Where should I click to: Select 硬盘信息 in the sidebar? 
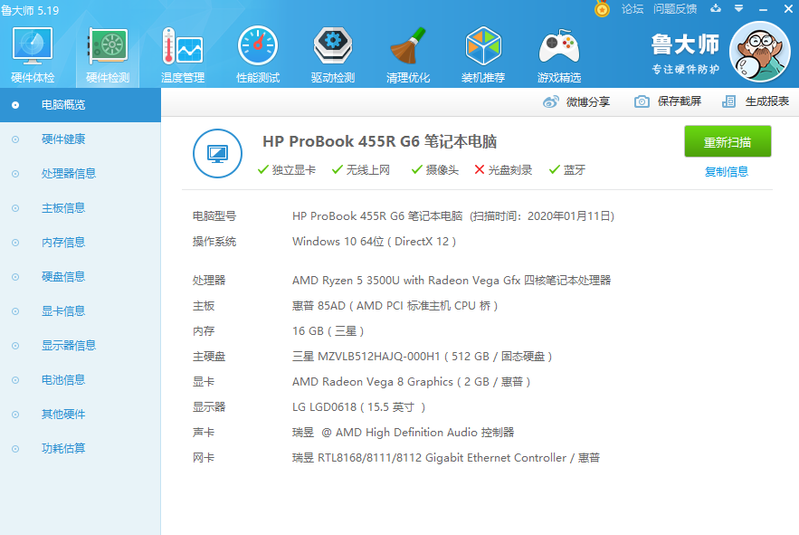click(x=63, y=276)
